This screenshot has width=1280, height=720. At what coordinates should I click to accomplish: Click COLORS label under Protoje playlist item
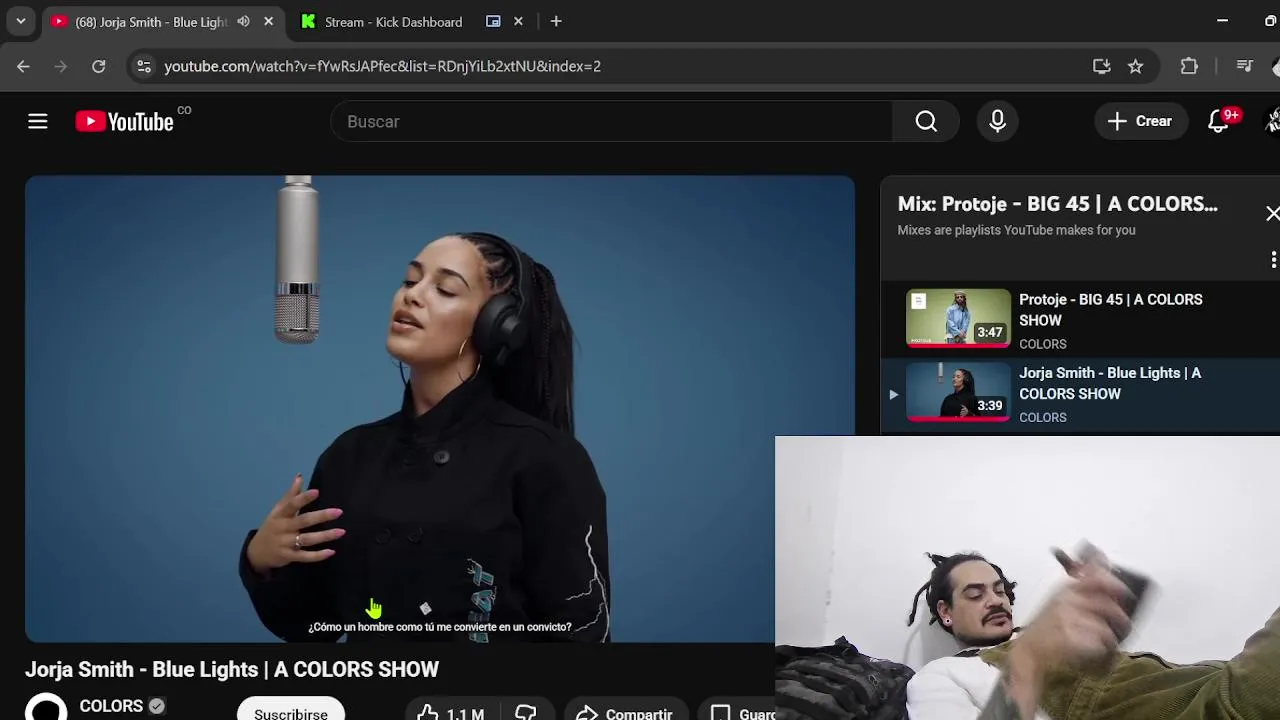[x=1043, y=344]
